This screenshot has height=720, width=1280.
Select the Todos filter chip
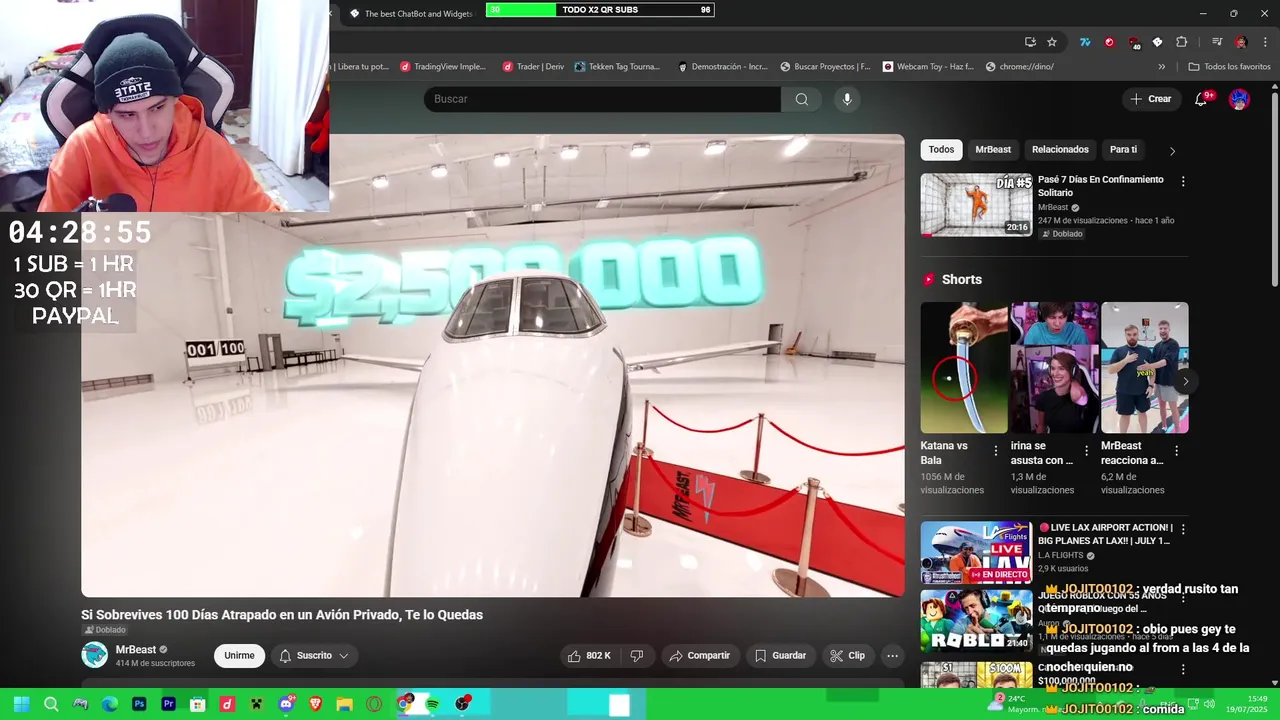[x=941, y=150]
